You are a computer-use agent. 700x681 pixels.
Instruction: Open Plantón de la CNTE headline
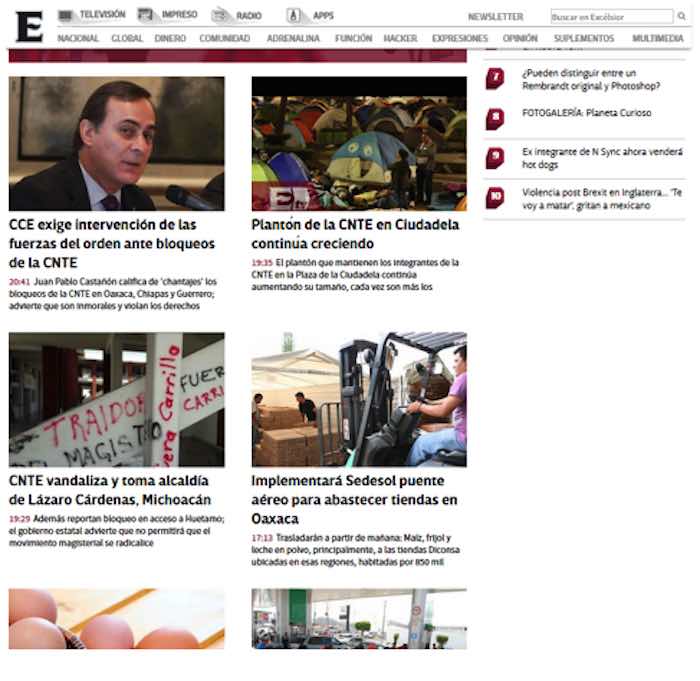coord(355,234)
